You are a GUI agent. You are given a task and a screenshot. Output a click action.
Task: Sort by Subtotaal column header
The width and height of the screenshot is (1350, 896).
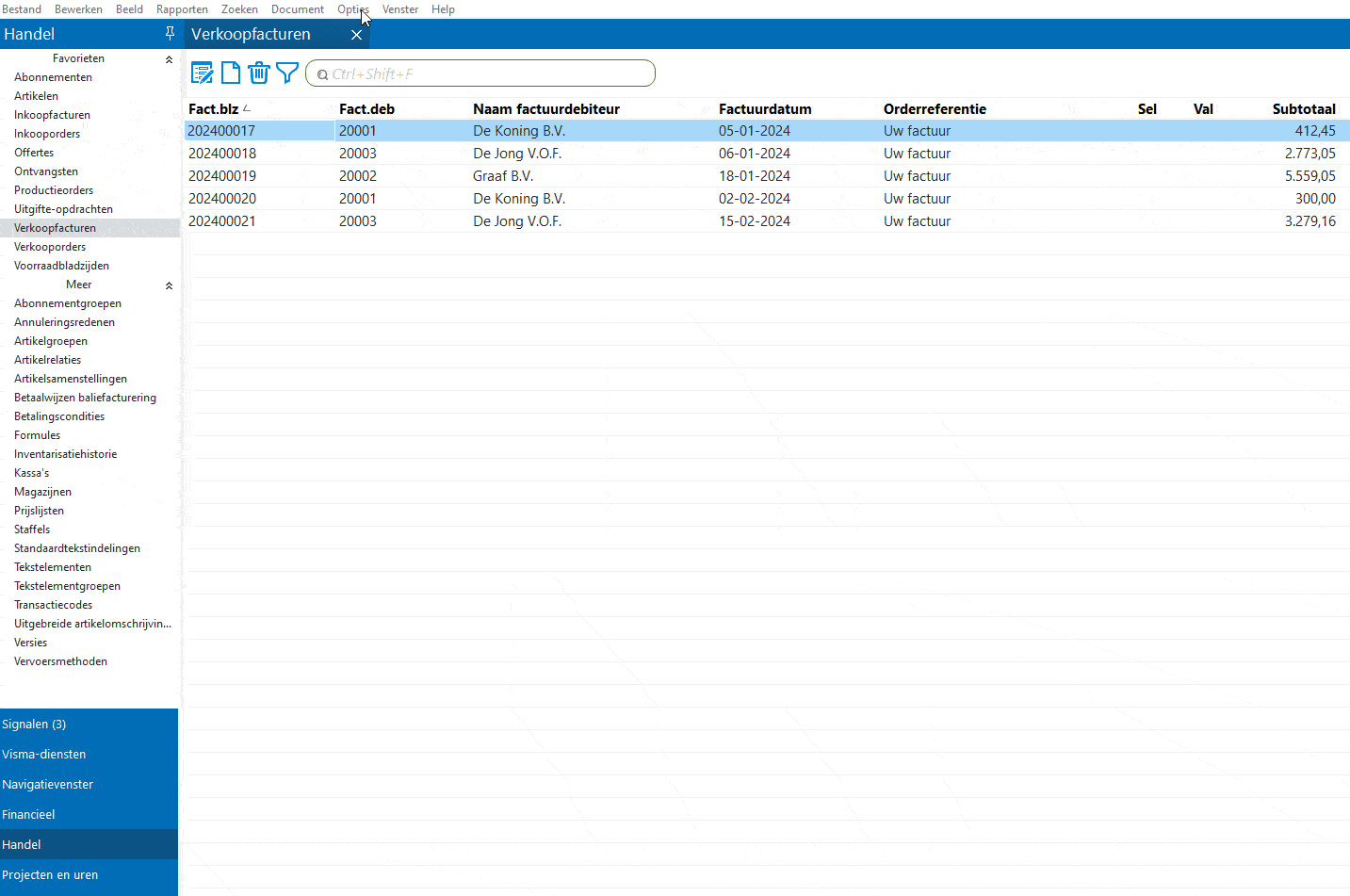tap(1304, 109)
